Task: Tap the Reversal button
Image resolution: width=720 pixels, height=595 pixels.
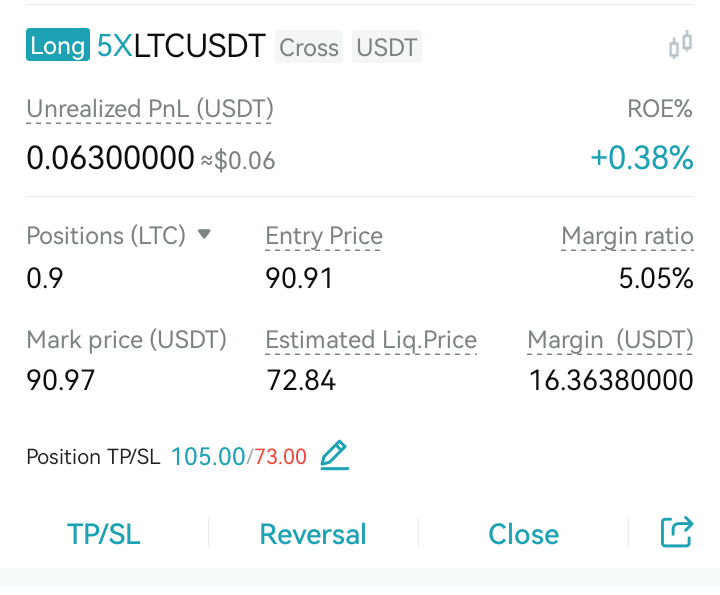Action: point(313,534)
